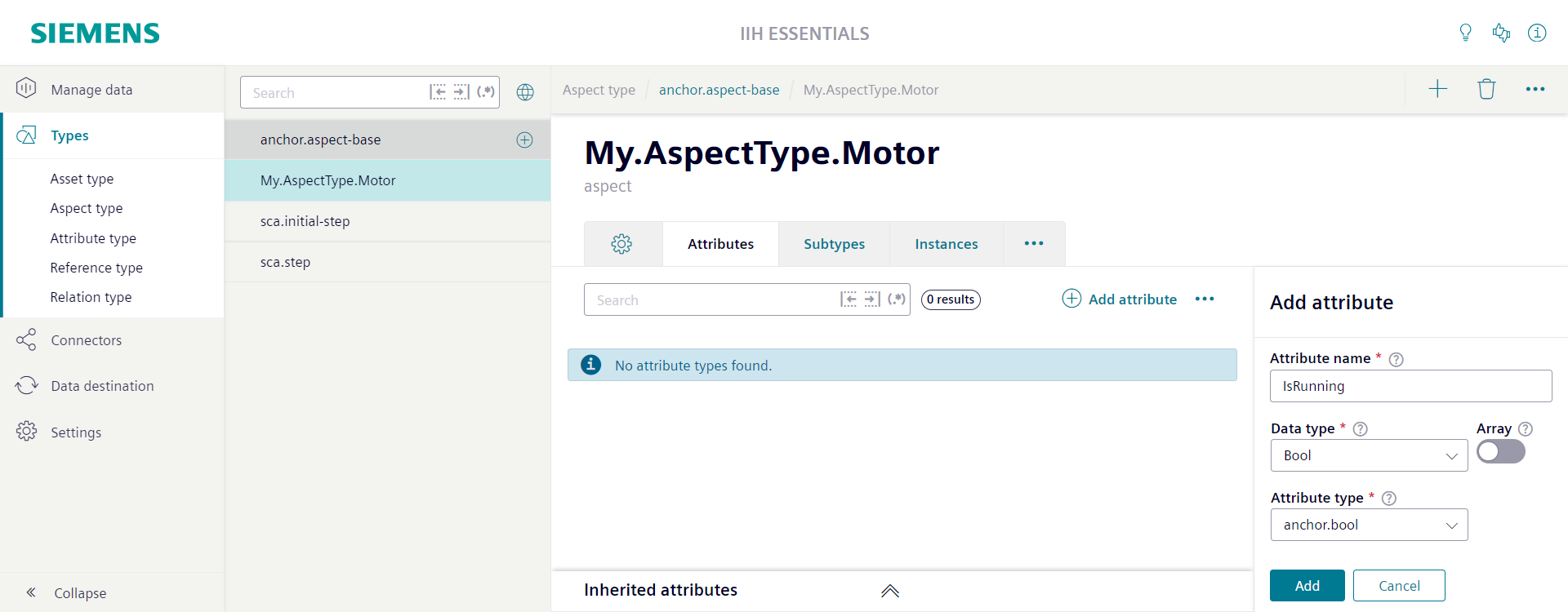Switch to the Instances tab
The image size is (1568, 612).
coord(946,243)
